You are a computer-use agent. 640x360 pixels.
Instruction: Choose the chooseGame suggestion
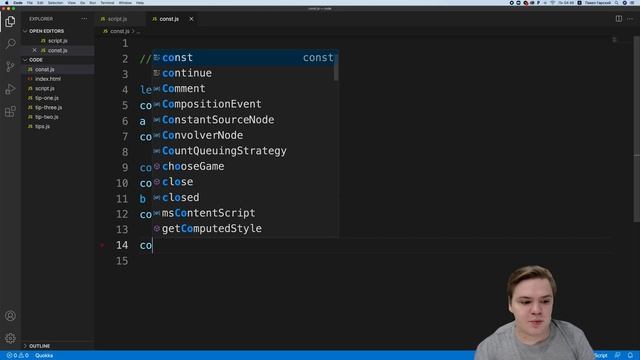pyautogui.click(x=243, y=166)
